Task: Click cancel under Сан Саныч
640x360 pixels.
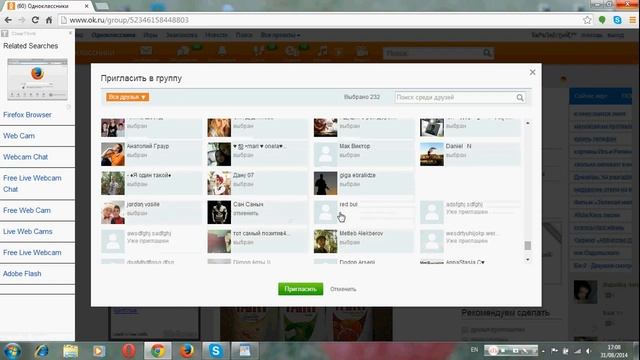Action: pyautogui.click(x=245, y=213)
